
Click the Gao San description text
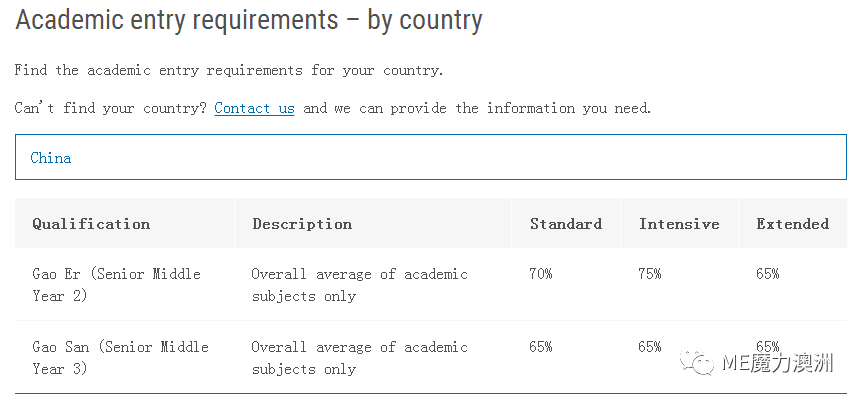[360, 358]
